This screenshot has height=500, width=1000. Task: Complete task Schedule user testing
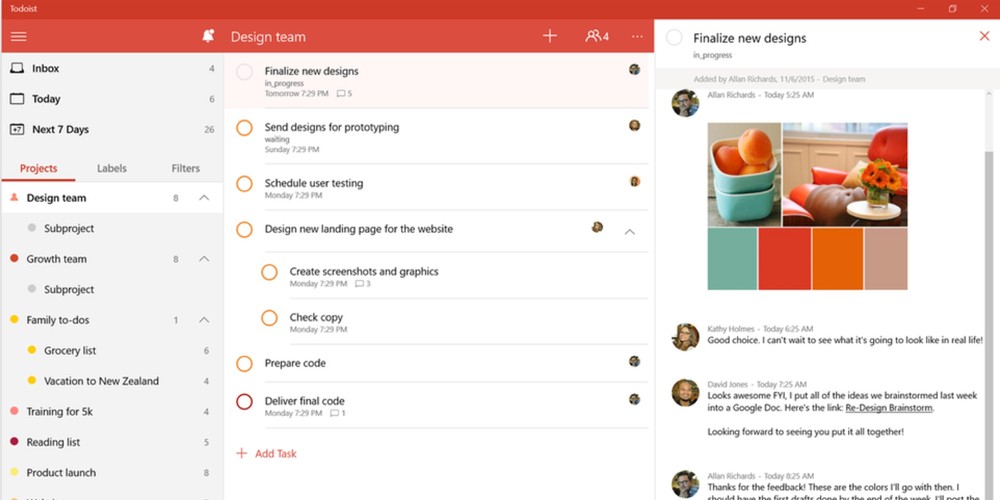pos(244,184)
